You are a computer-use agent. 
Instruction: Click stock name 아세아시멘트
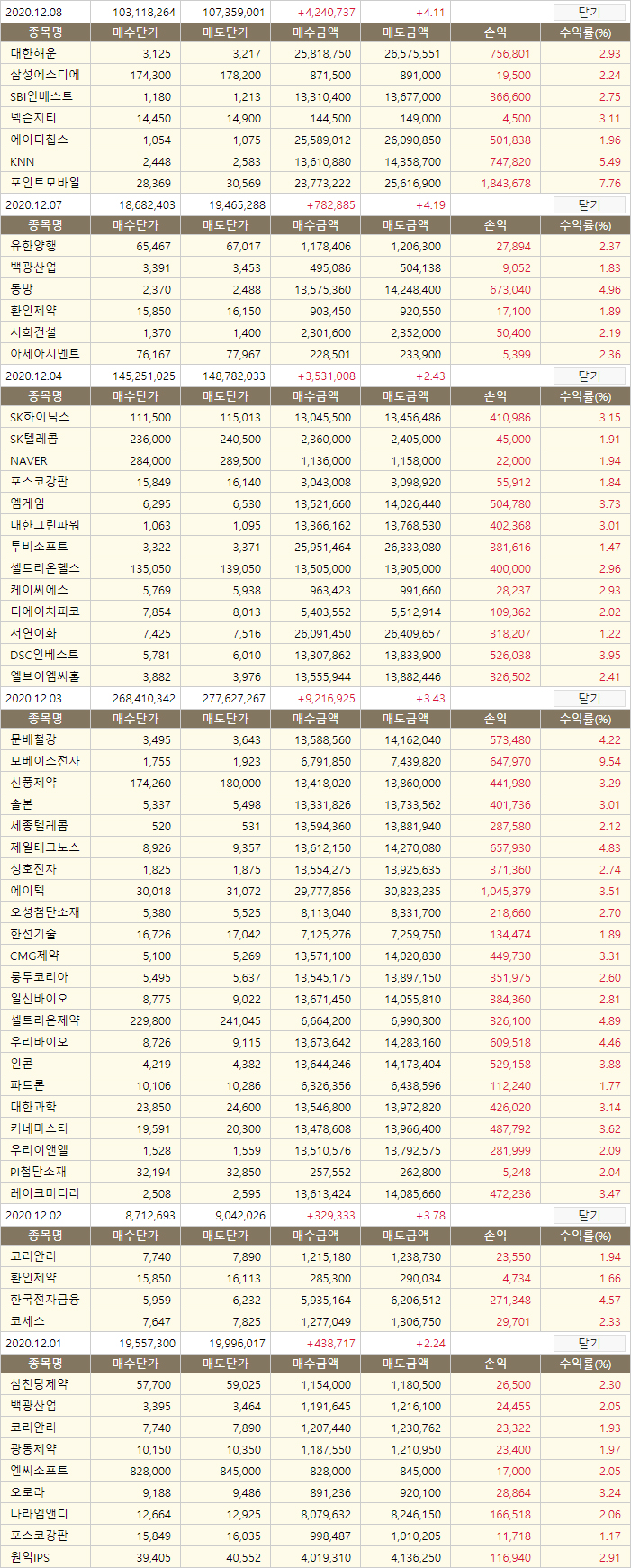pos(45,354)
